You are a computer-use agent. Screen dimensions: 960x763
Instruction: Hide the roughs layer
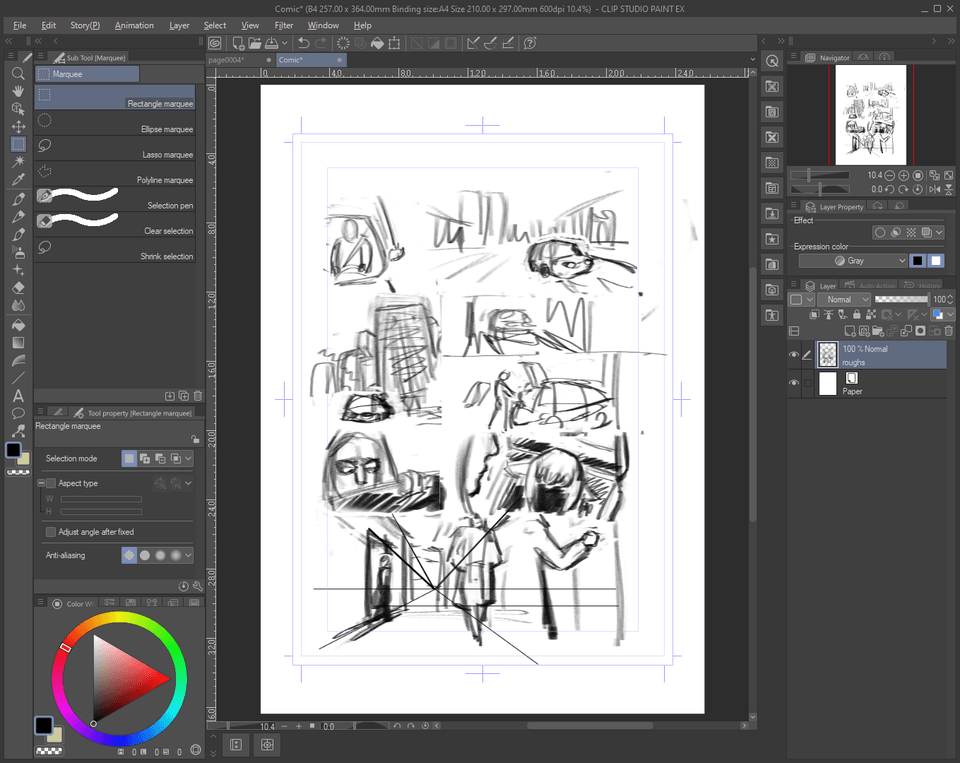[795, 354]
